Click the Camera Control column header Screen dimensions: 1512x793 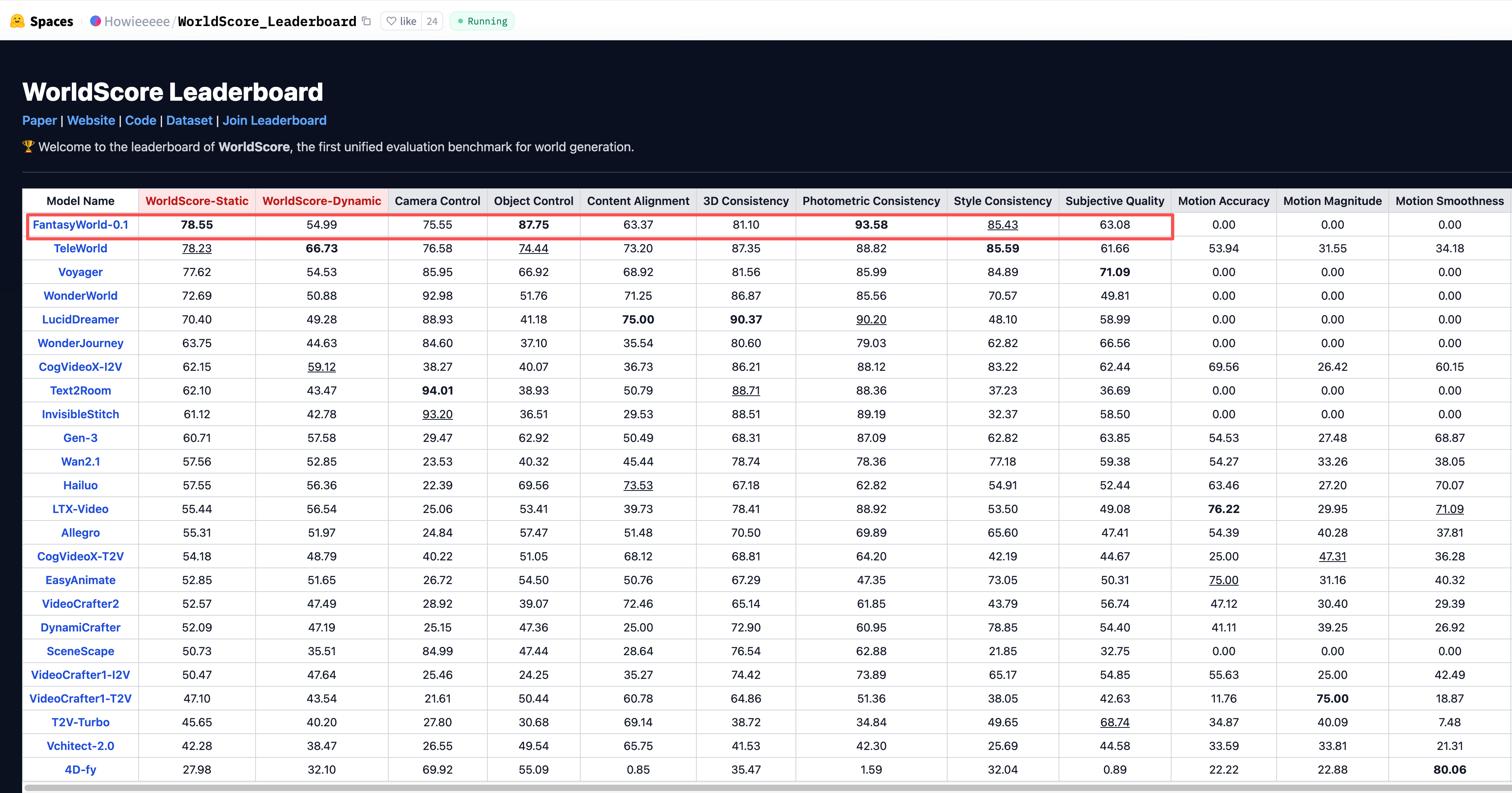click(437, 201)
